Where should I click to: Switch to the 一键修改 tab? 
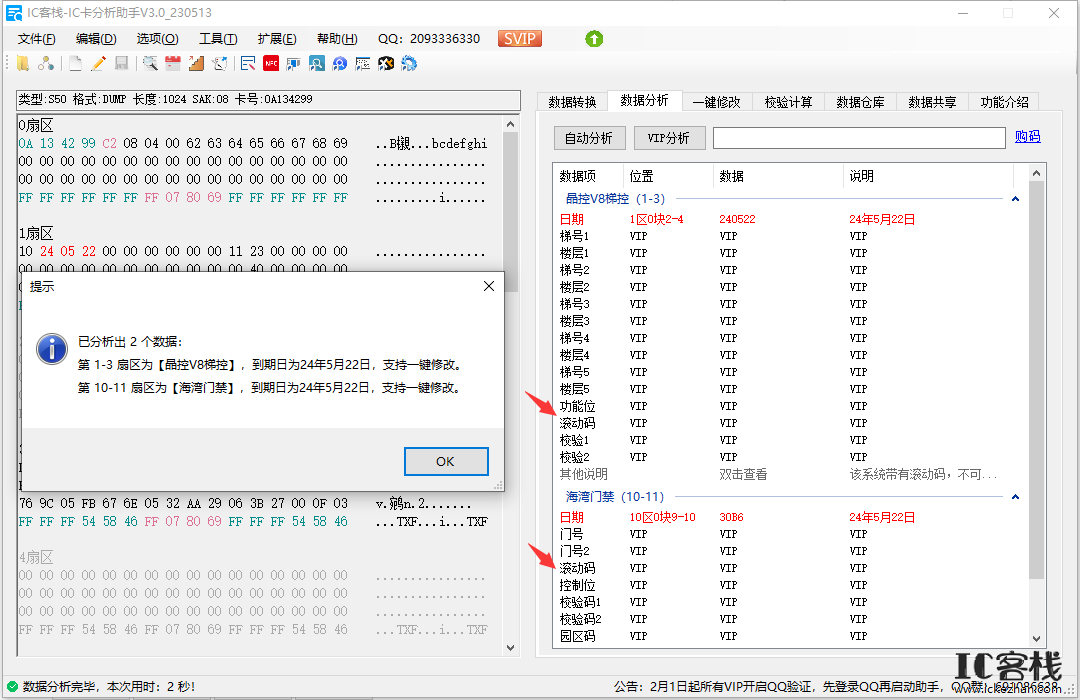(716, 102)
